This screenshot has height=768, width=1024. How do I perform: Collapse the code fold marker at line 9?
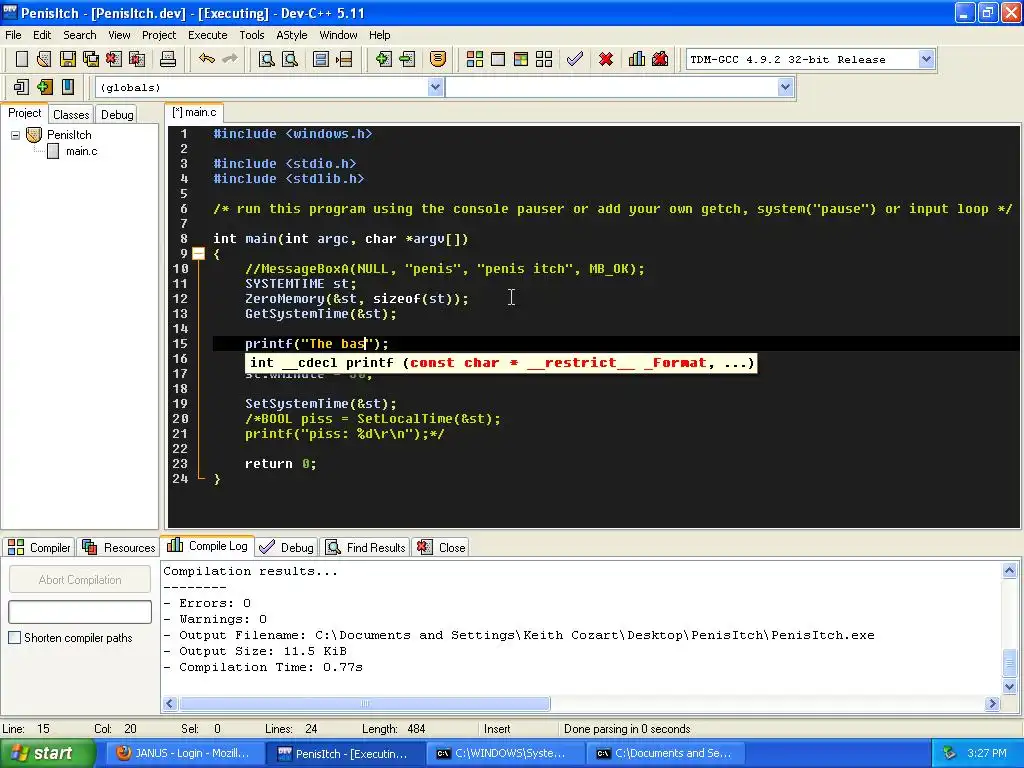coord(199,253)
